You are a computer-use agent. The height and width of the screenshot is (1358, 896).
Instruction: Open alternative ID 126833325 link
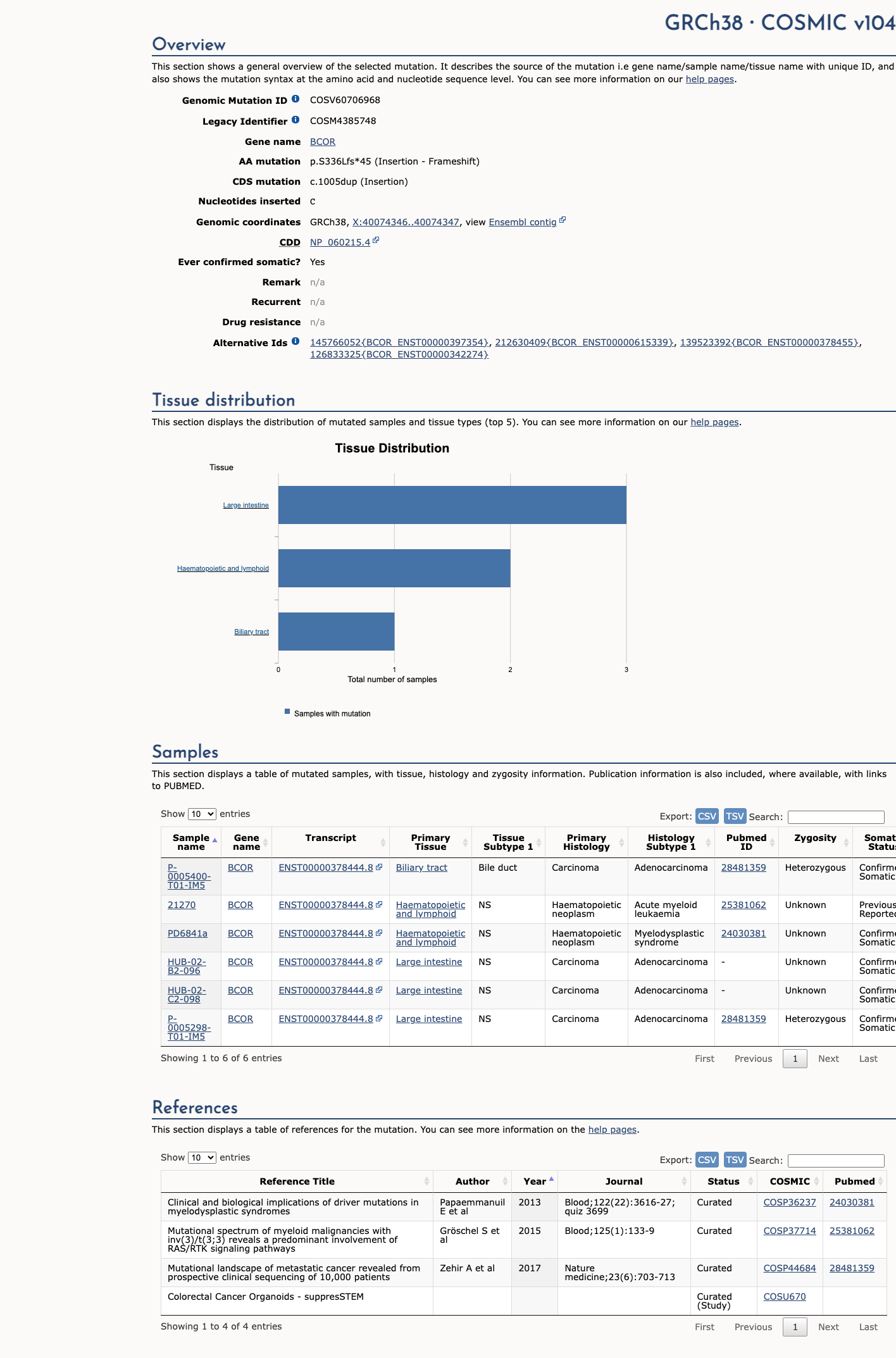[x=399, y=354]
